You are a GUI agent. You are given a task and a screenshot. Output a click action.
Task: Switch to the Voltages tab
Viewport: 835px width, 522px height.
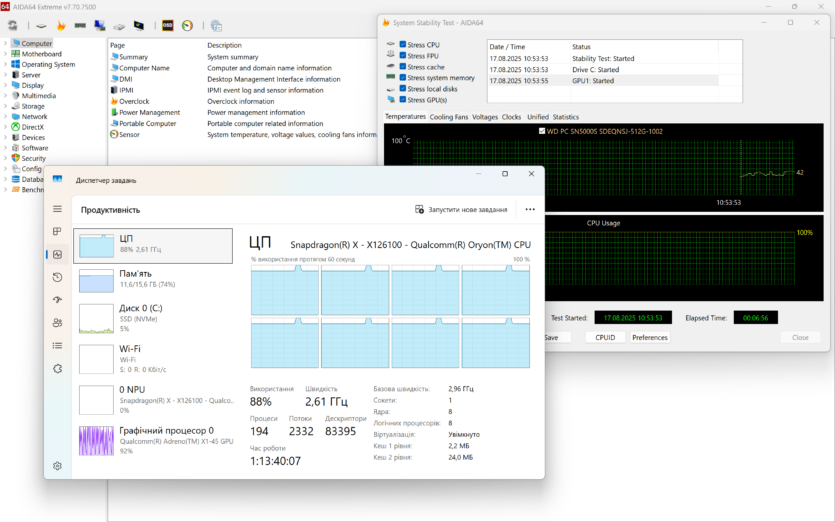coord(485,117)
